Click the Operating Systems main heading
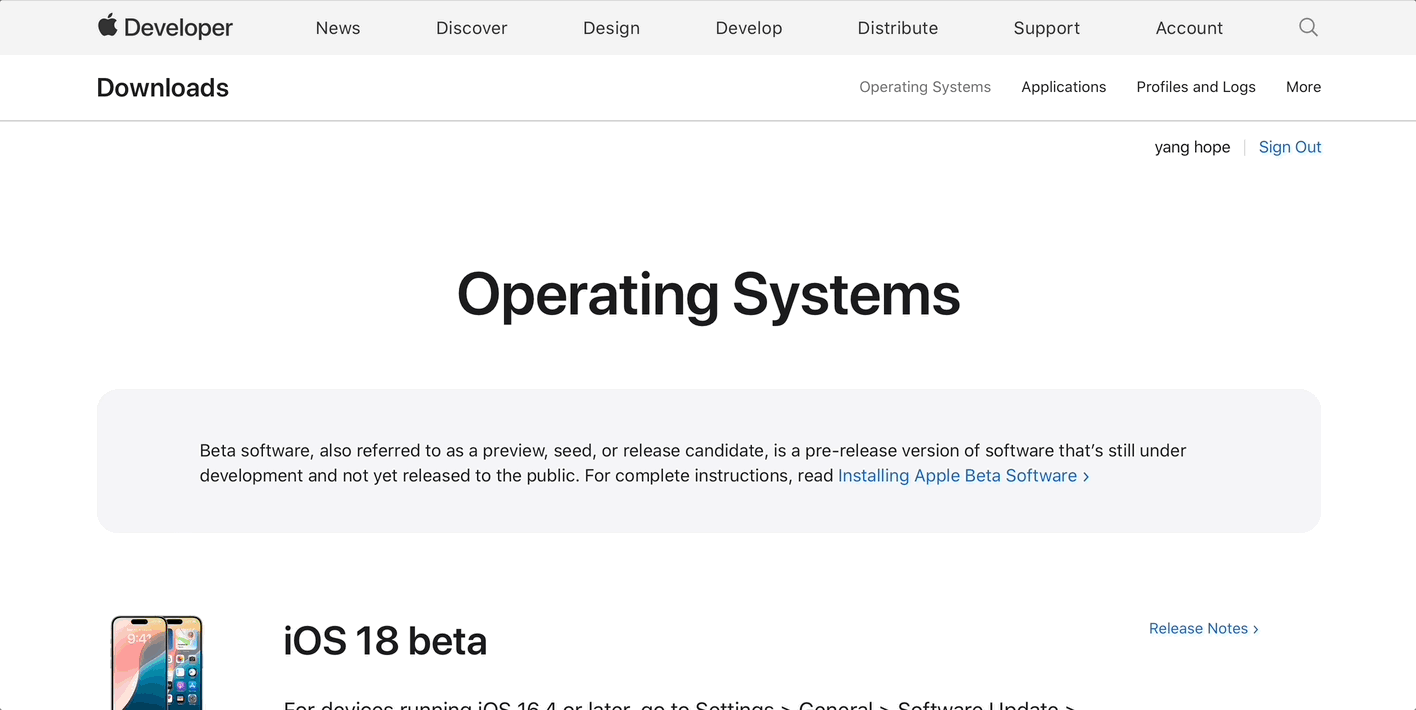Viewport: 1416px width, 710px height. point(708,294)
